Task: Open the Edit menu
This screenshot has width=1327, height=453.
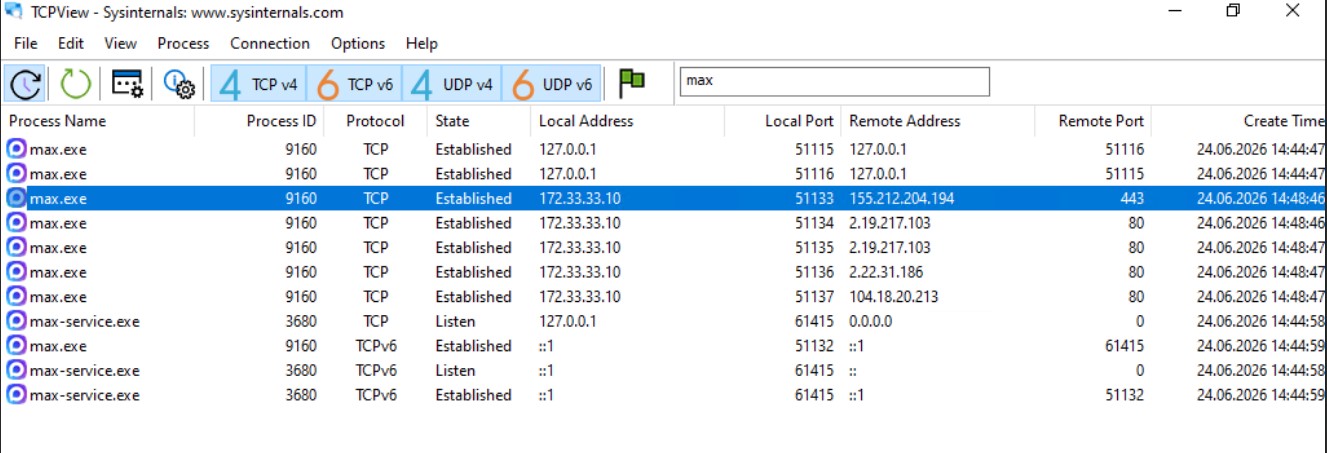Action: coord(71,43)
